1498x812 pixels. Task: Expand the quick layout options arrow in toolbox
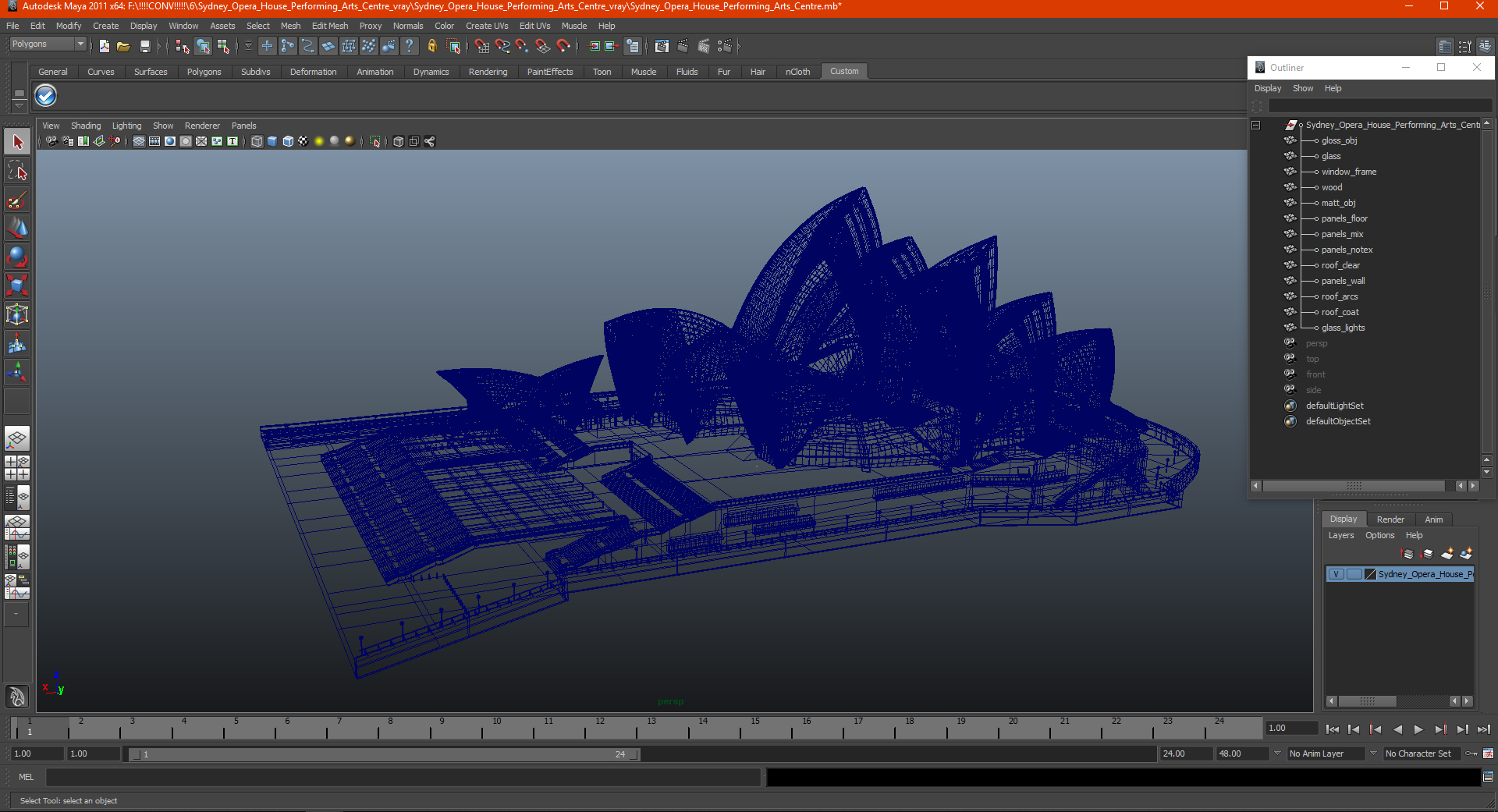click(16, 615)
